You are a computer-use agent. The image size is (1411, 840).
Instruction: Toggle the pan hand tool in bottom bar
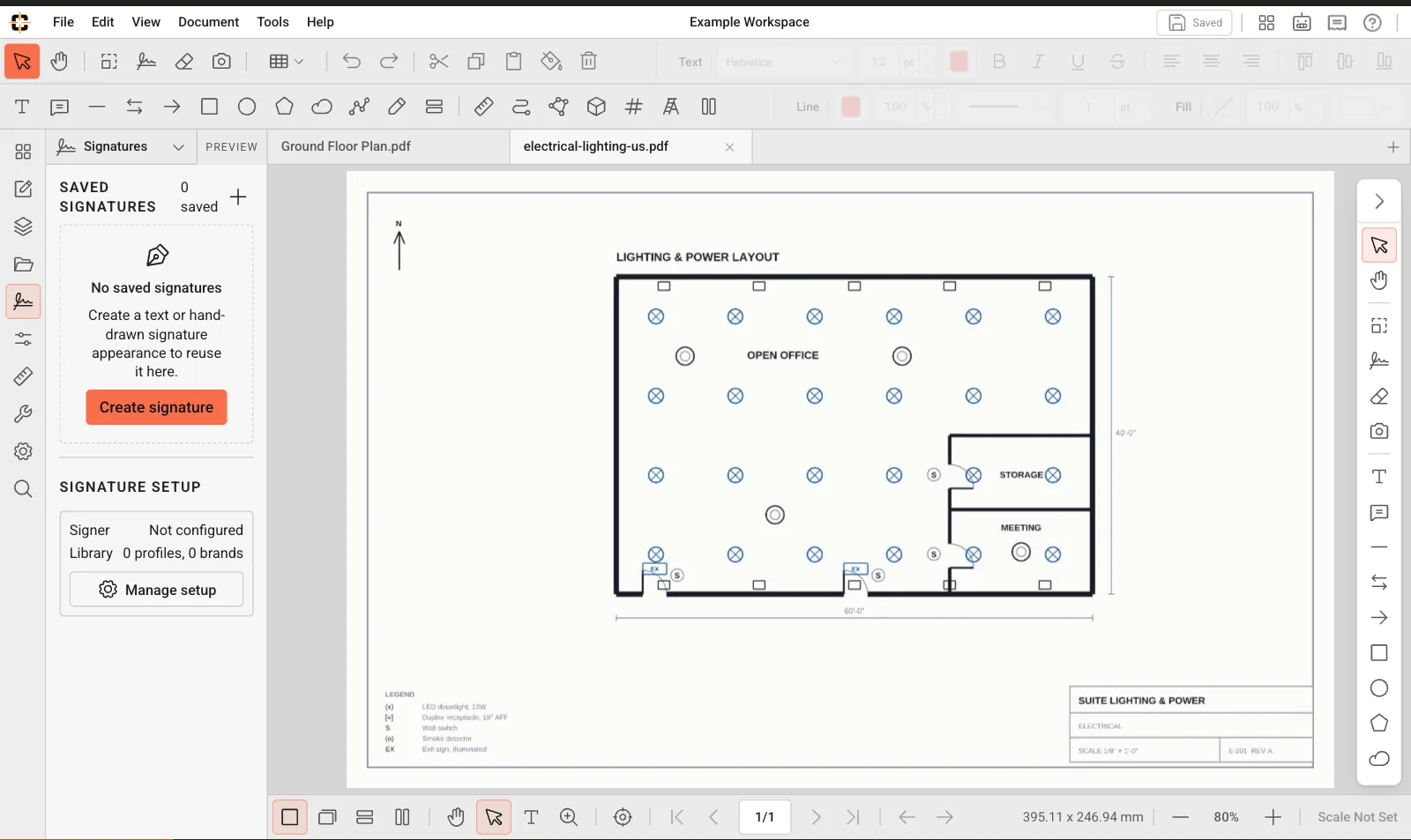point(455,817)
